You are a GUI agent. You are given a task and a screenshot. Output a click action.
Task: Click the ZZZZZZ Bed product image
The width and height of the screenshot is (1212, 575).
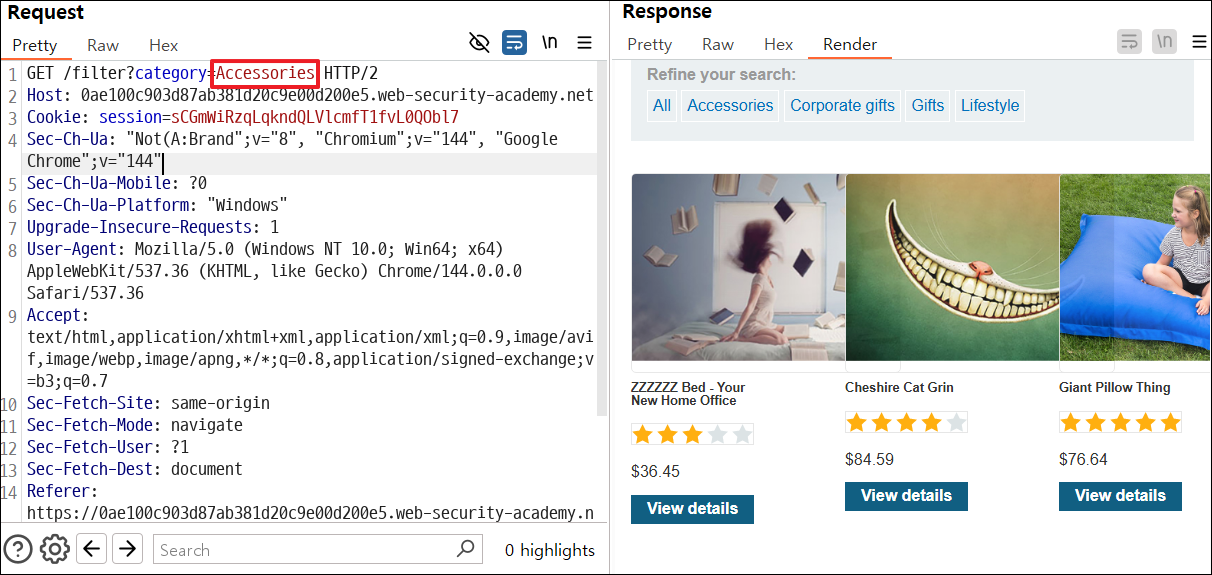pyautogui.click(x=738, y=267)
